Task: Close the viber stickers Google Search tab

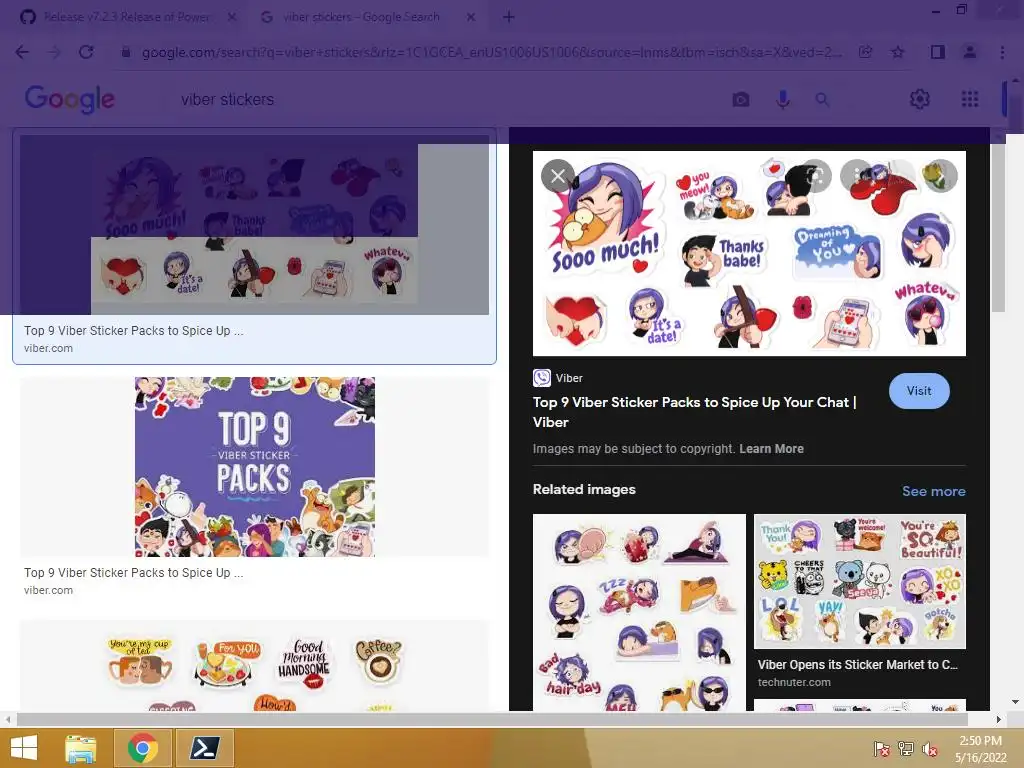Action: [x=471, y=17]
